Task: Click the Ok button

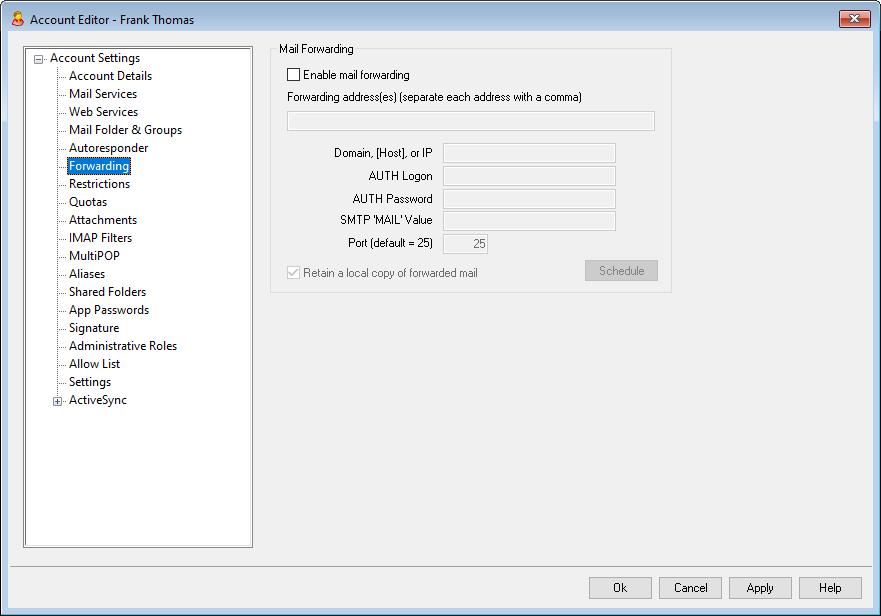Action: (620, 588)
